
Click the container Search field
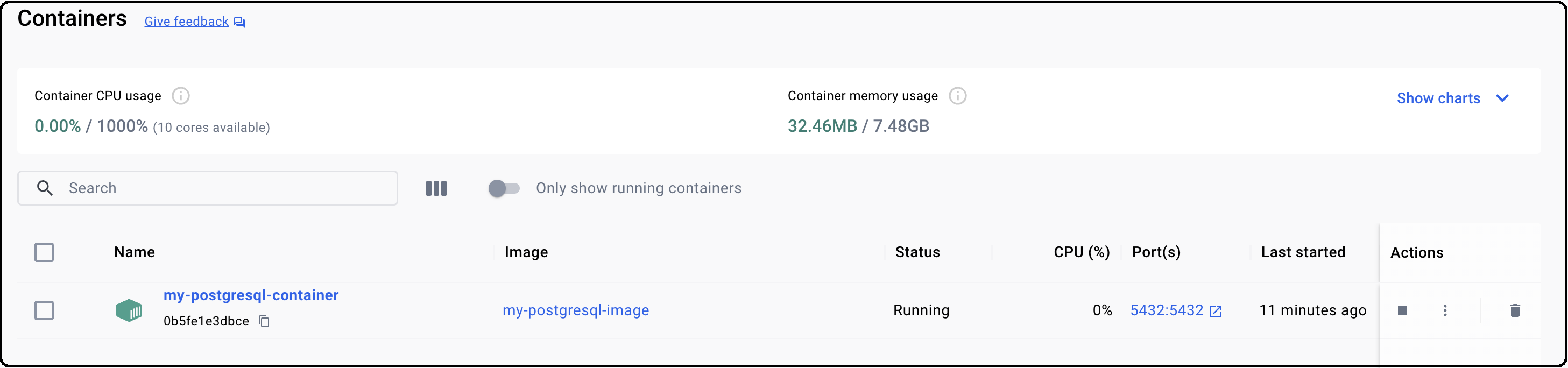[208, 188]
